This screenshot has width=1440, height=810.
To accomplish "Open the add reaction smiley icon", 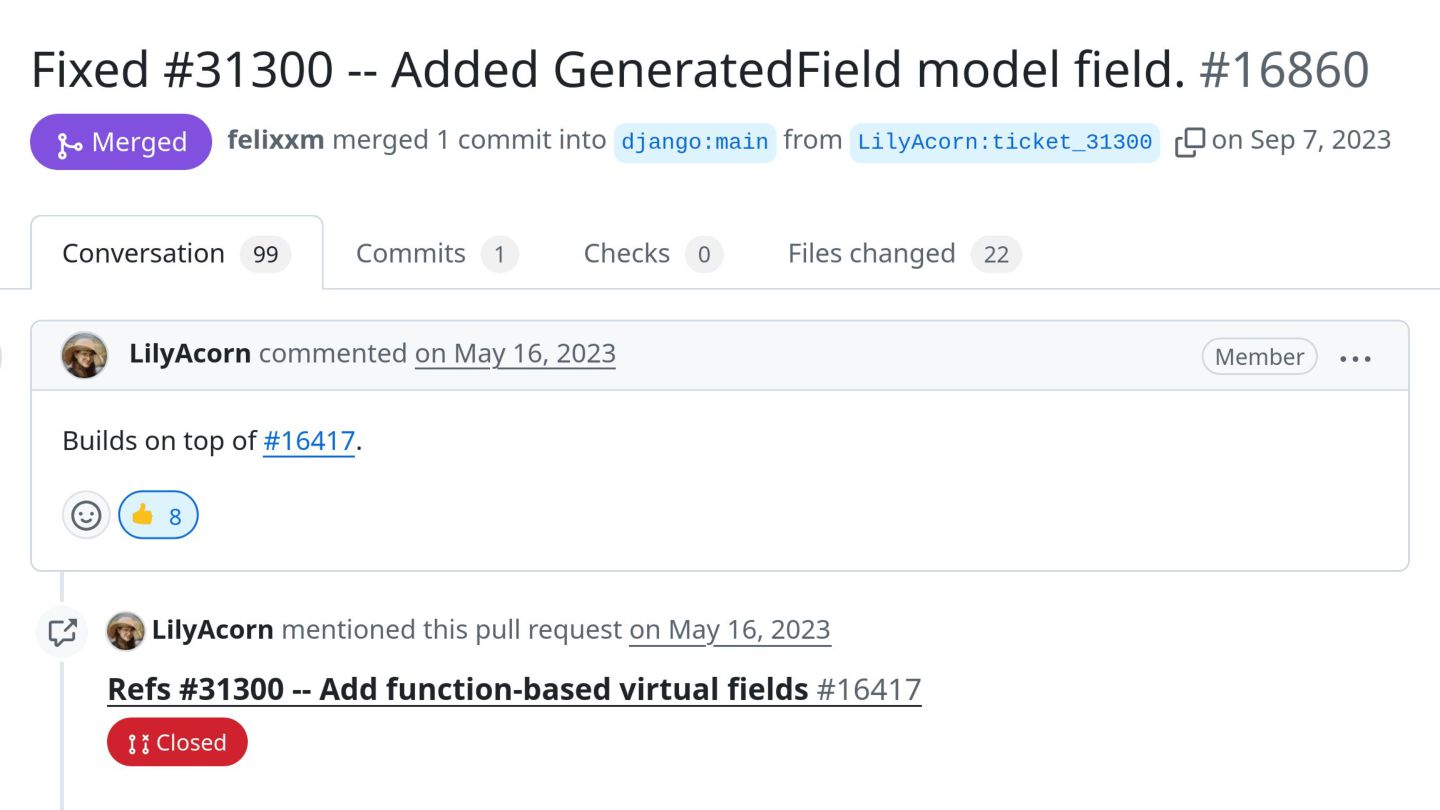I will tap(86, 515).
